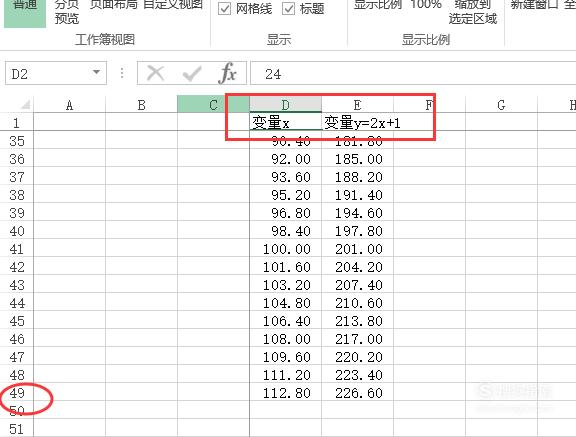Expand the Name Box dropdown arrow
Image resolution: width=576 pixels, height=437 pixels.
[97, 72]
